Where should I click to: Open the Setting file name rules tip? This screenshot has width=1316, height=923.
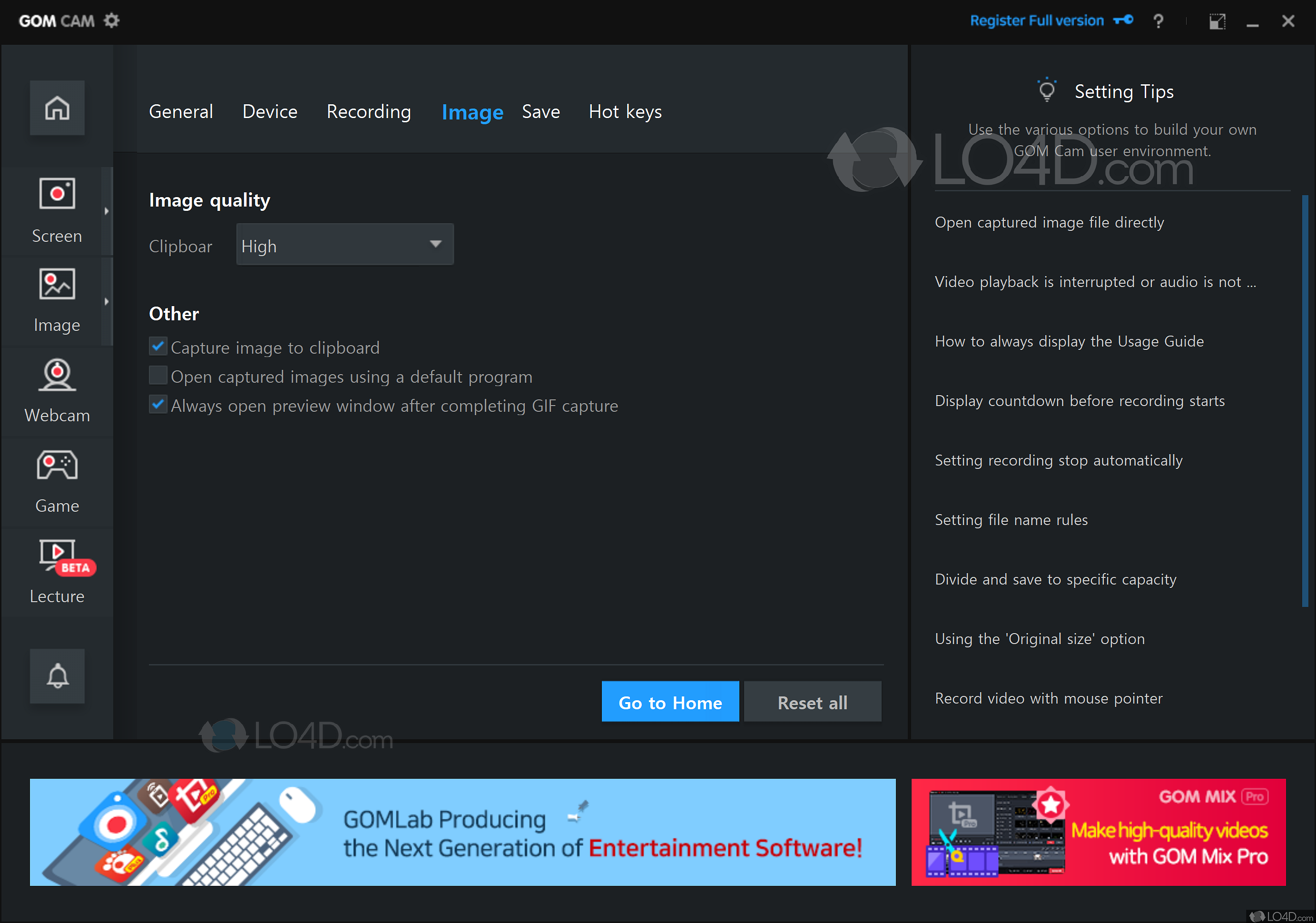pos(1011,519)
